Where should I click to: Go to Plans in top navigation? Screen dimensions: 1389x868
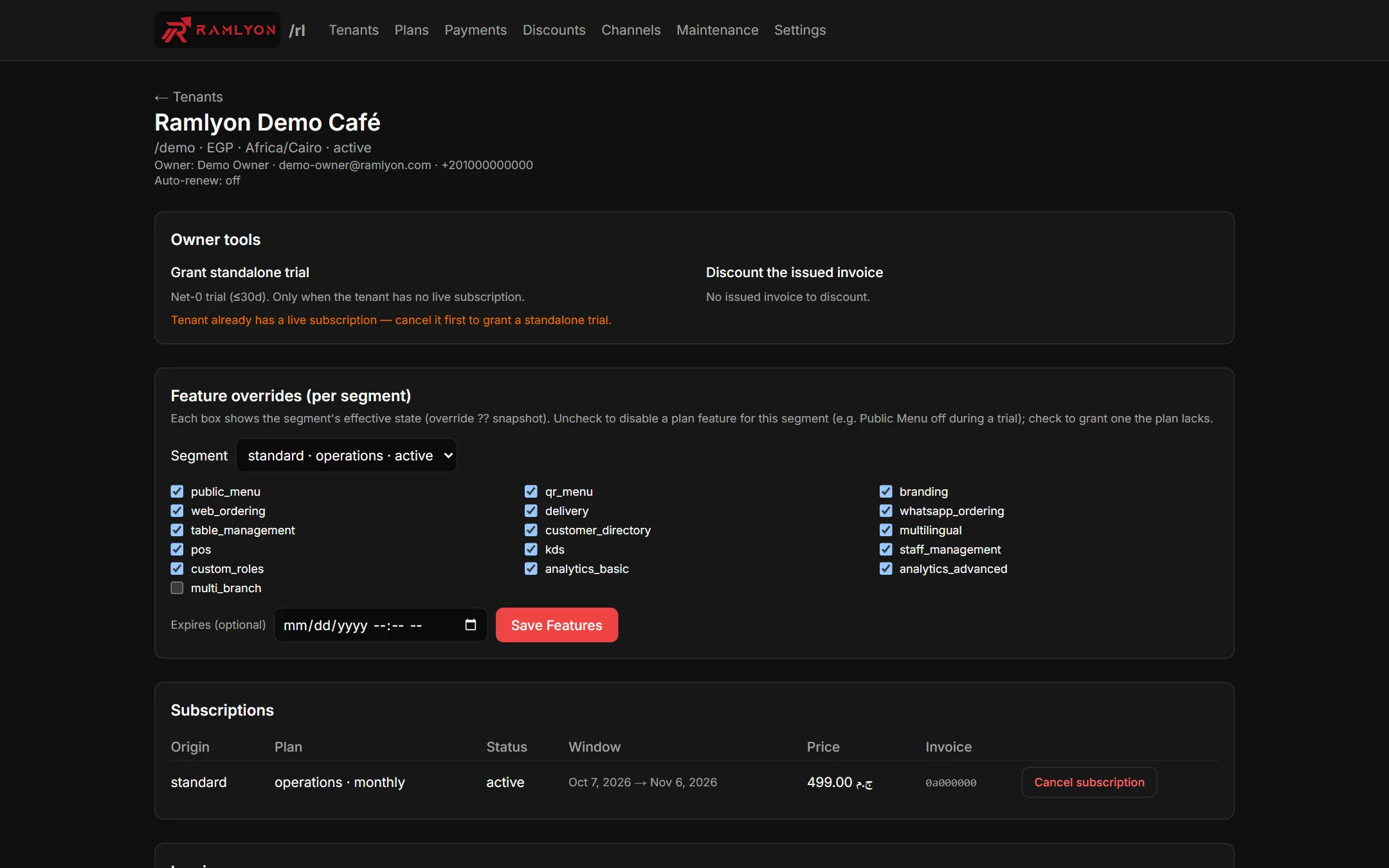412,30
